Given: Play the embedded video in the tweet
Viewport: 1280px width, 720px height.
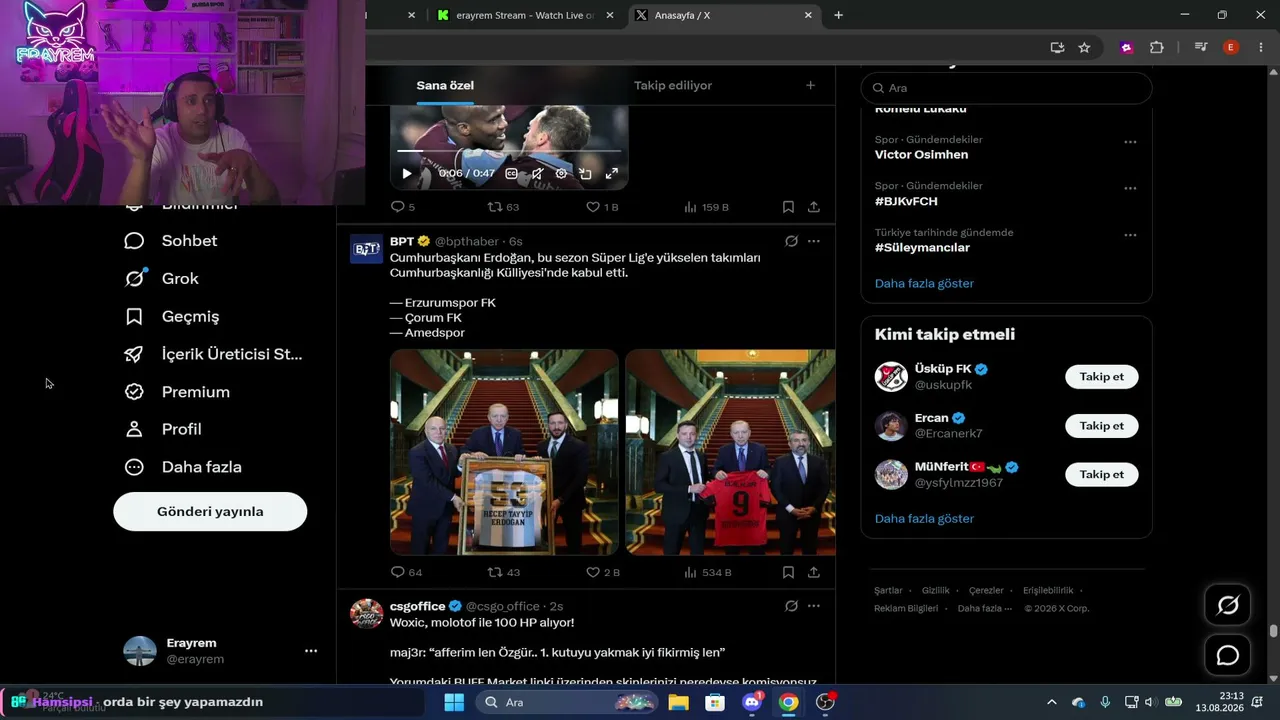Looking at the screenshot, I should (x=407, y=174).
